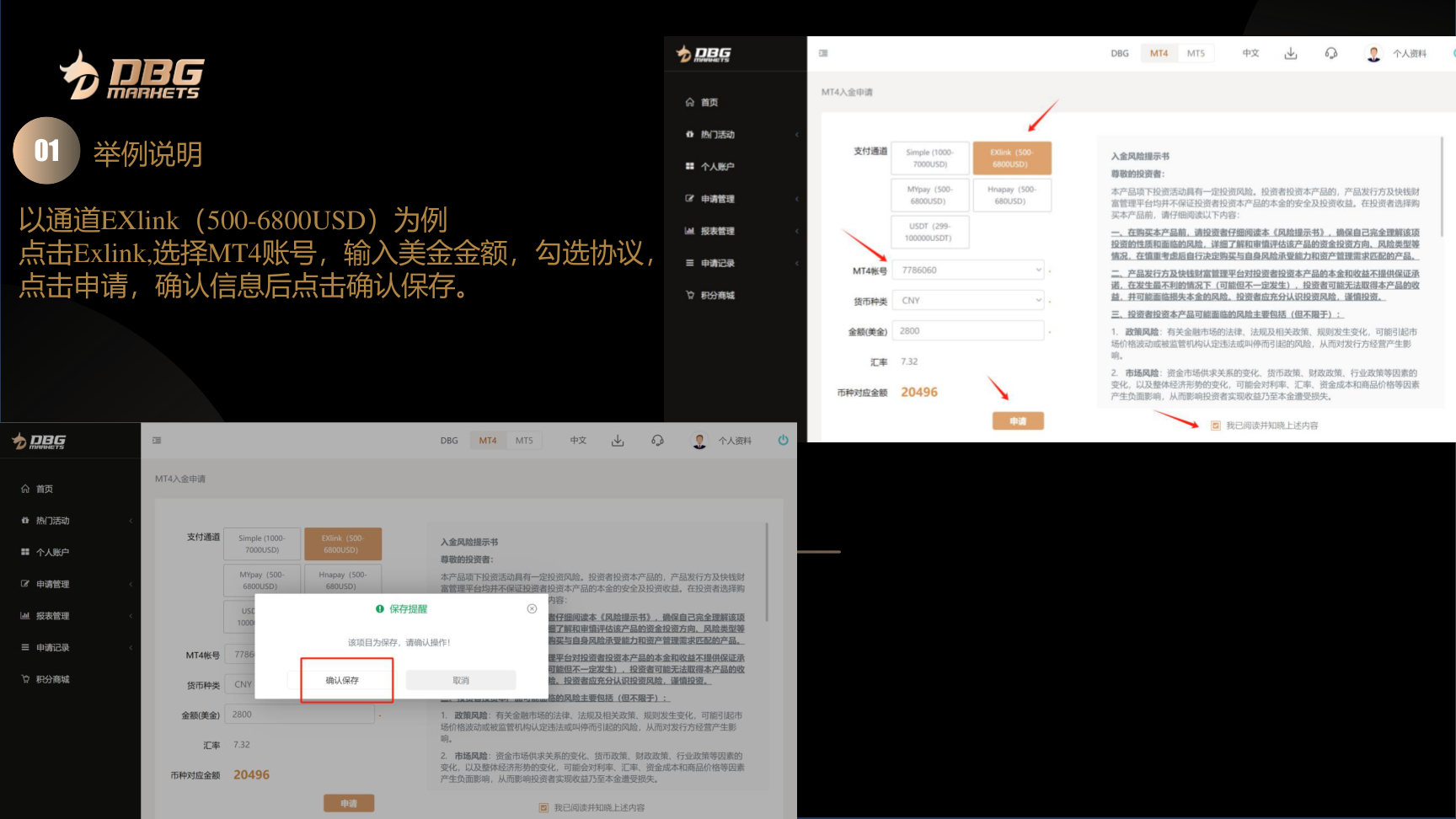
Task: Click 积分商城 cart icon in arrow-annotated screenshot
Action: pos(690,295)
